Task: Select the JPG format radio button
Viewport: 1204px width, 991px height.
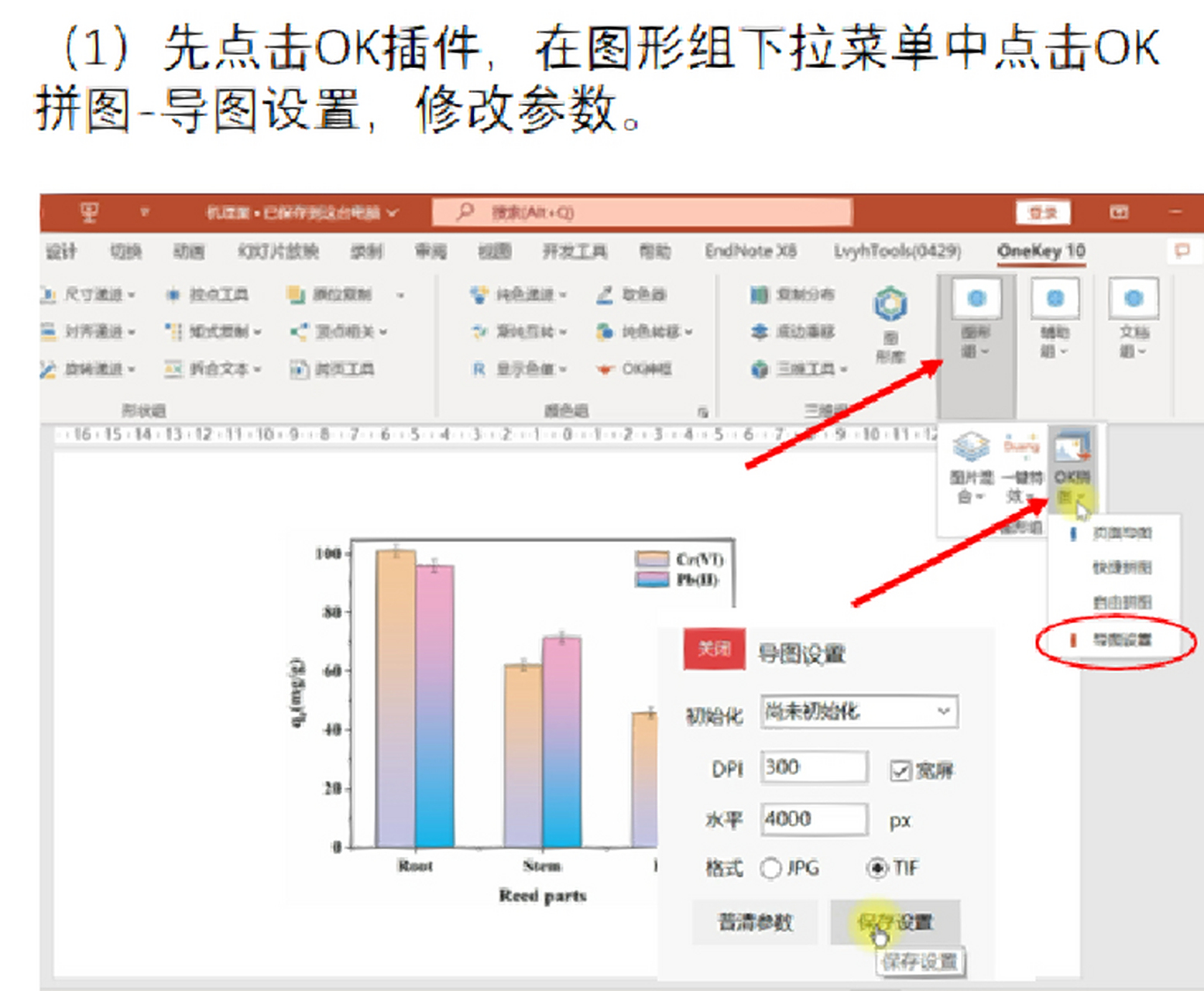Action: point(770,868)
